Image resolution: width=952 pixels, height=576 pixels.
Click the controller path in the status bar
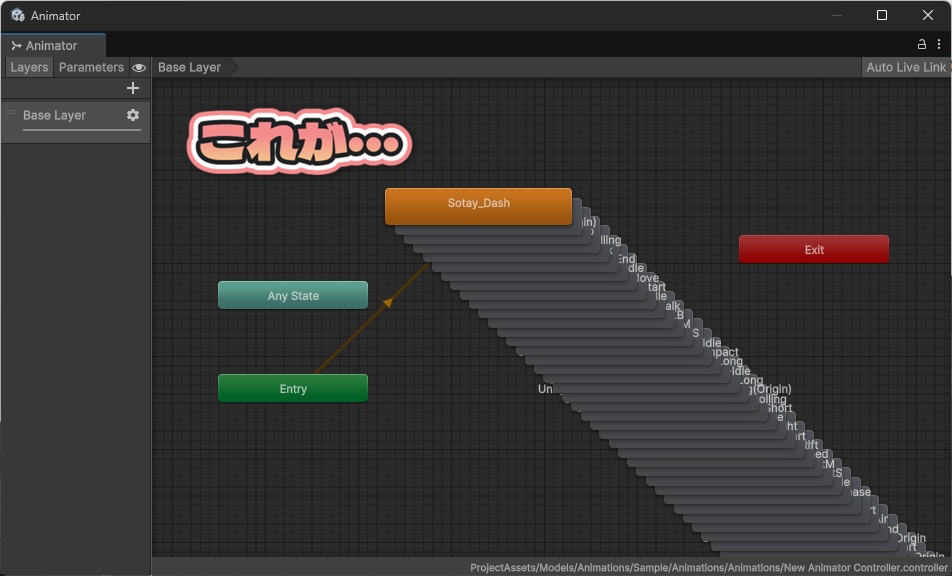(x=710, y=566)
